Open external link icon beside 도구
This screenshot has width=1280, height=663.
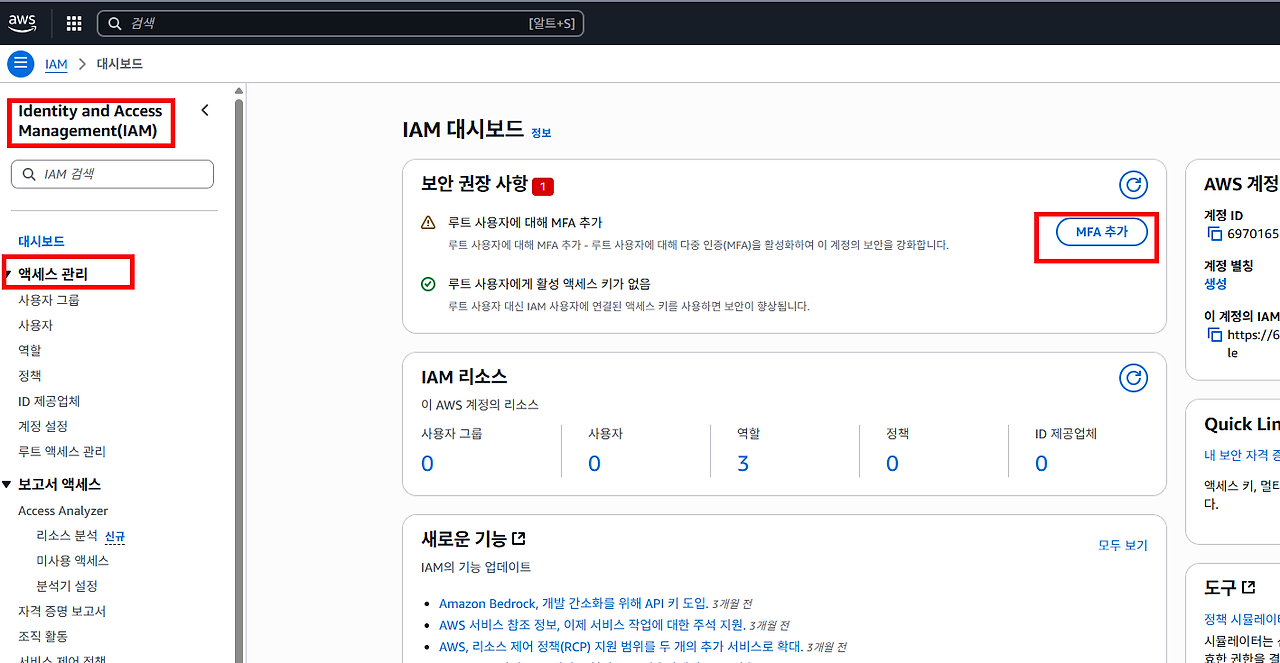[x=1249, y=587]
